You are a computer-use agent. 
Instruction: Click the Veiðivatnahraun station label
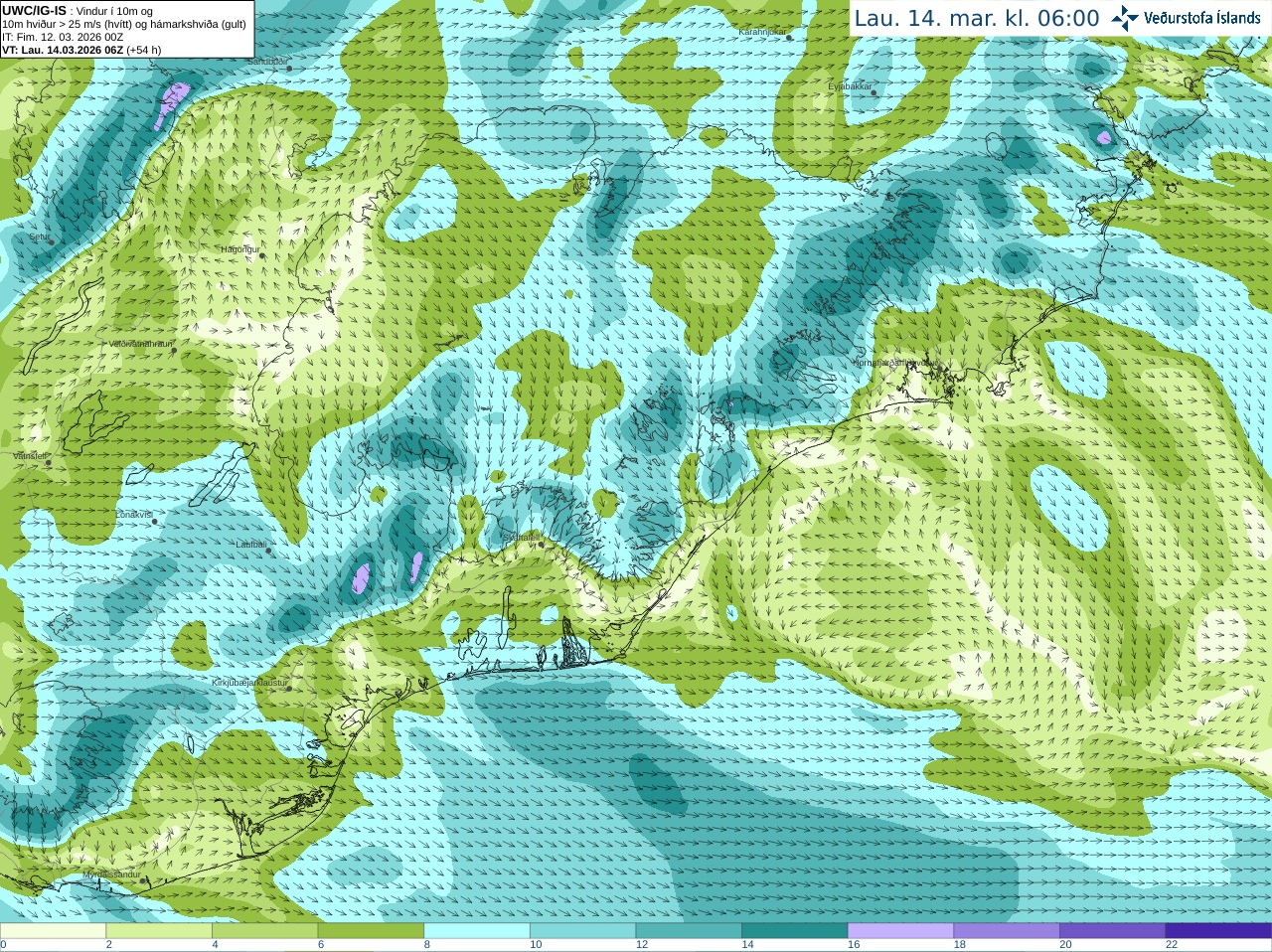(140, 344)
